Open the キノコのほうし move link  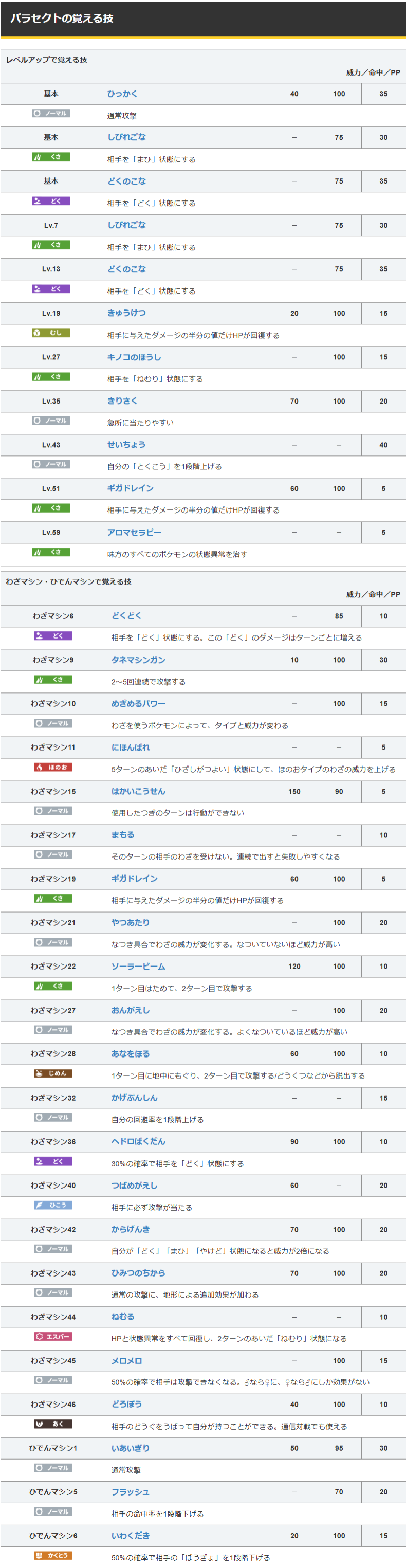(134, 357)
